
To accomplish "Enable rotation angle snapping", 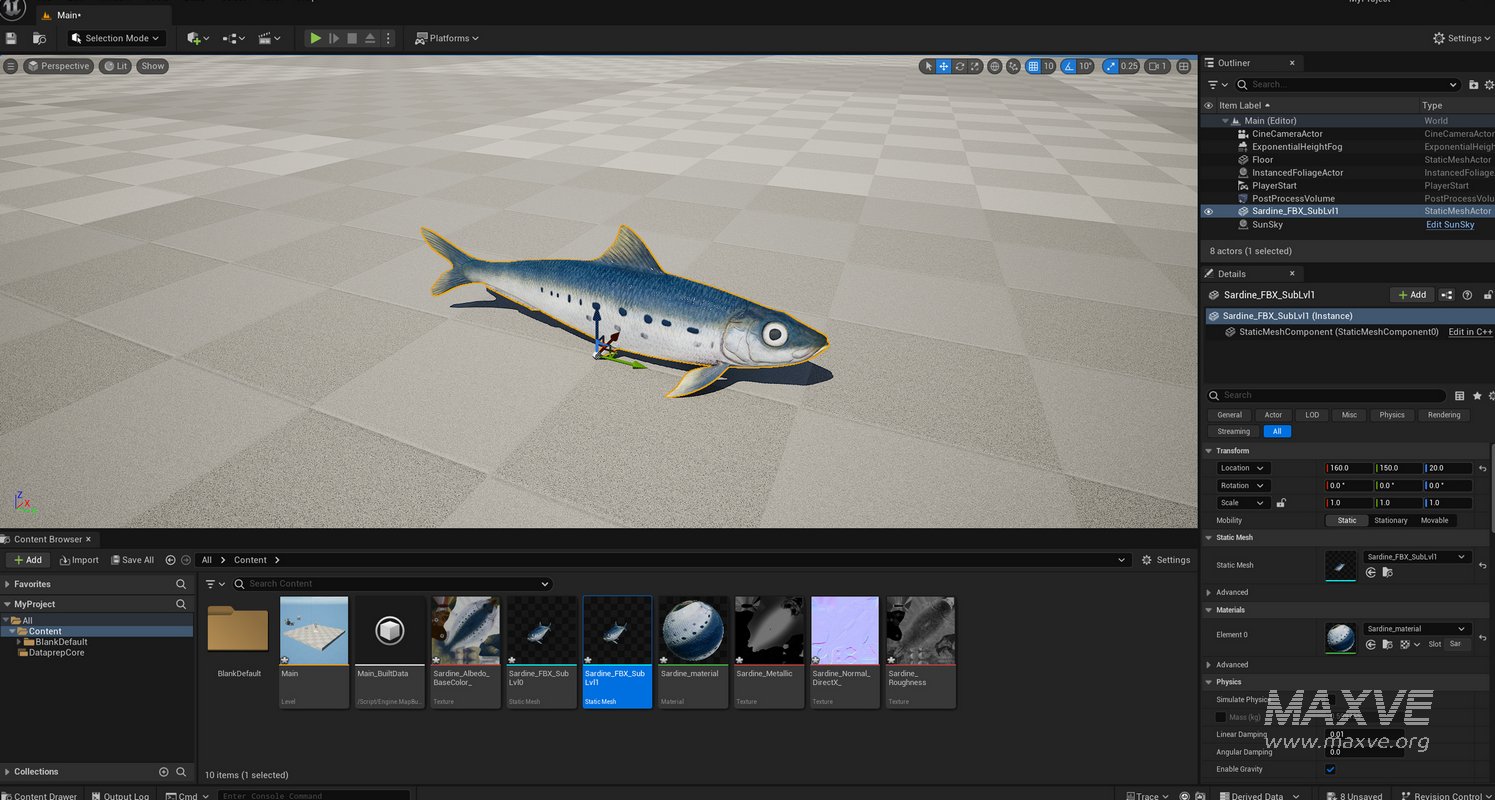I will [x=1069, y=66].
